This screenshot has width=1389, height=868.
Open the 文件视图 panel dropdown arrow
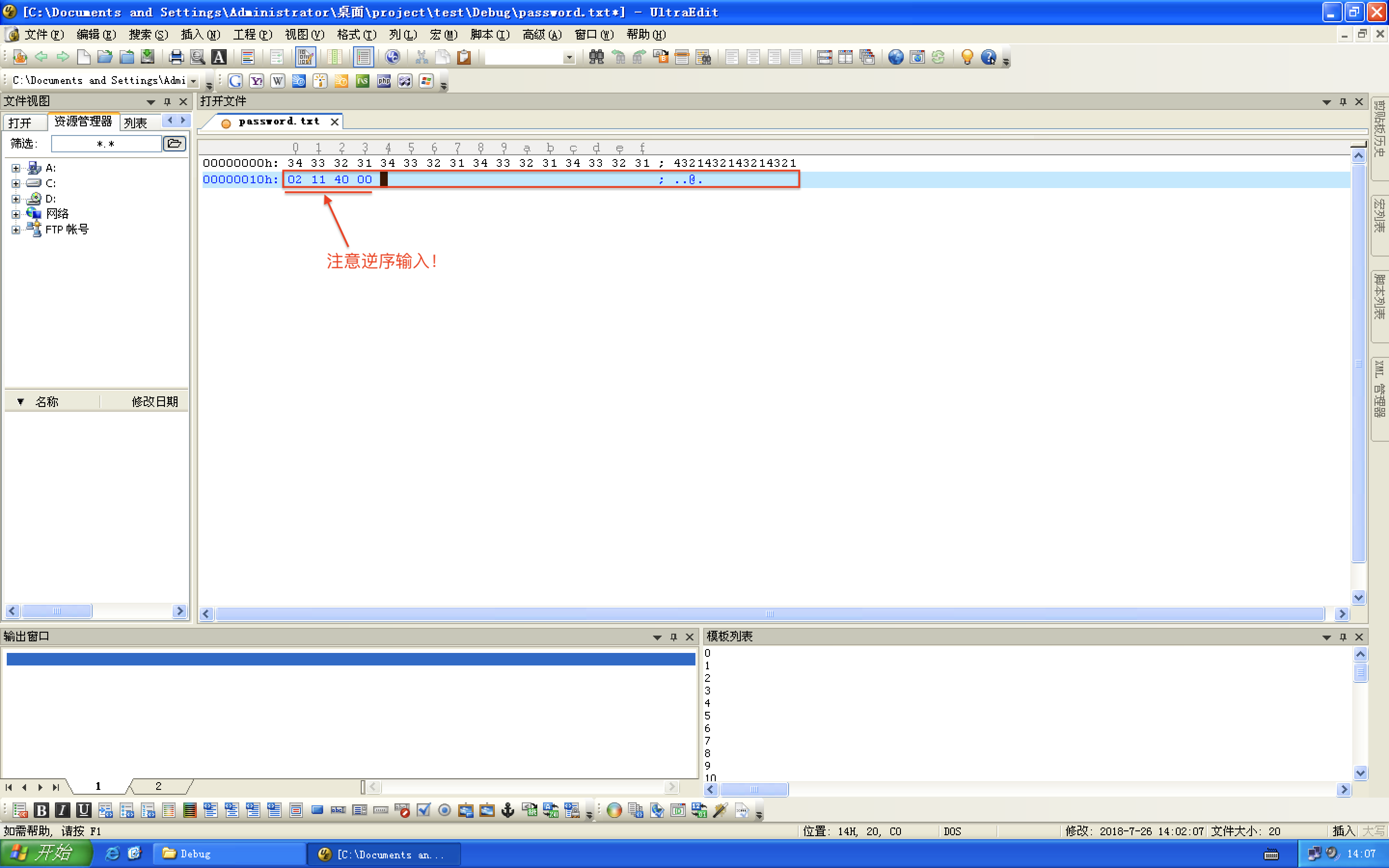151,102
